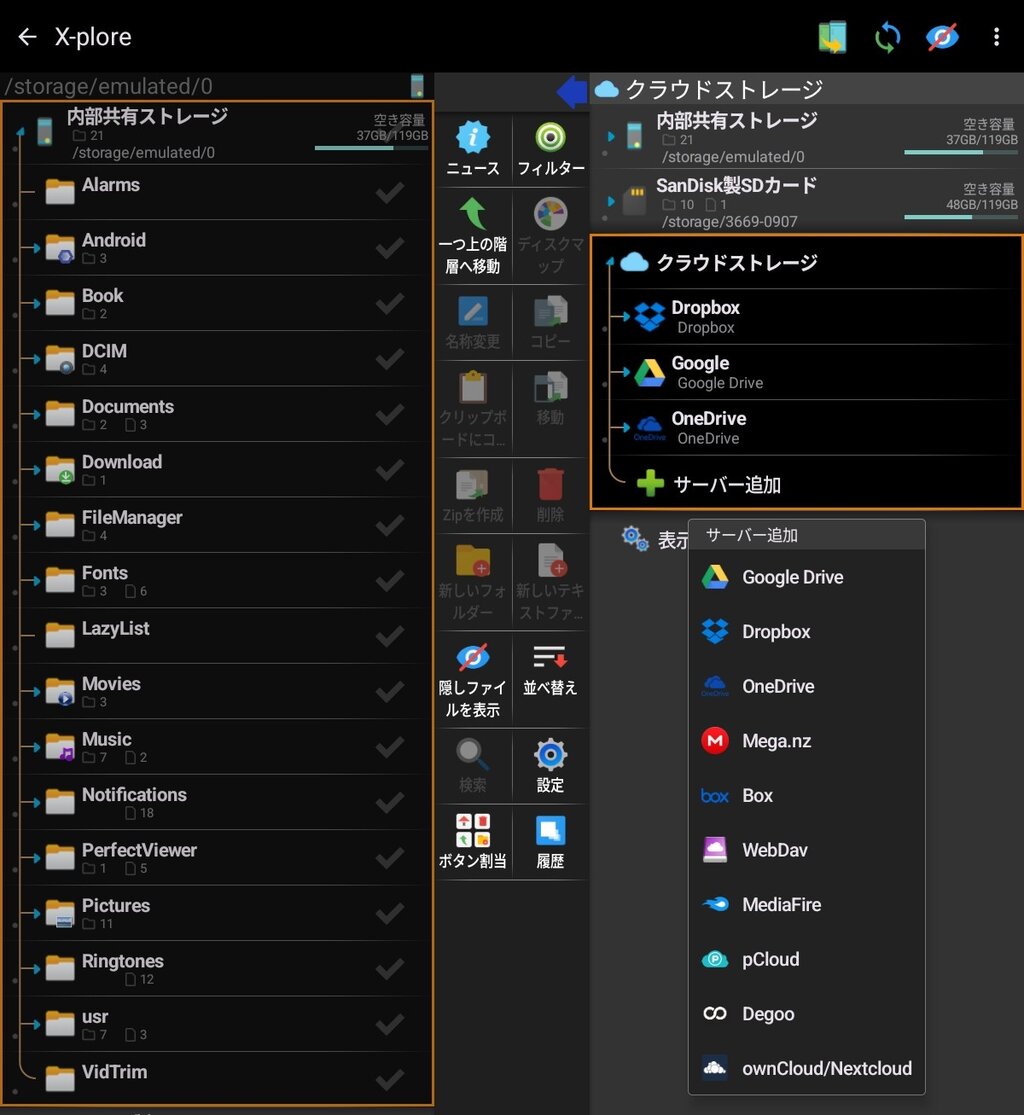
Task: Create a new text file button
Action: (550, 582)
